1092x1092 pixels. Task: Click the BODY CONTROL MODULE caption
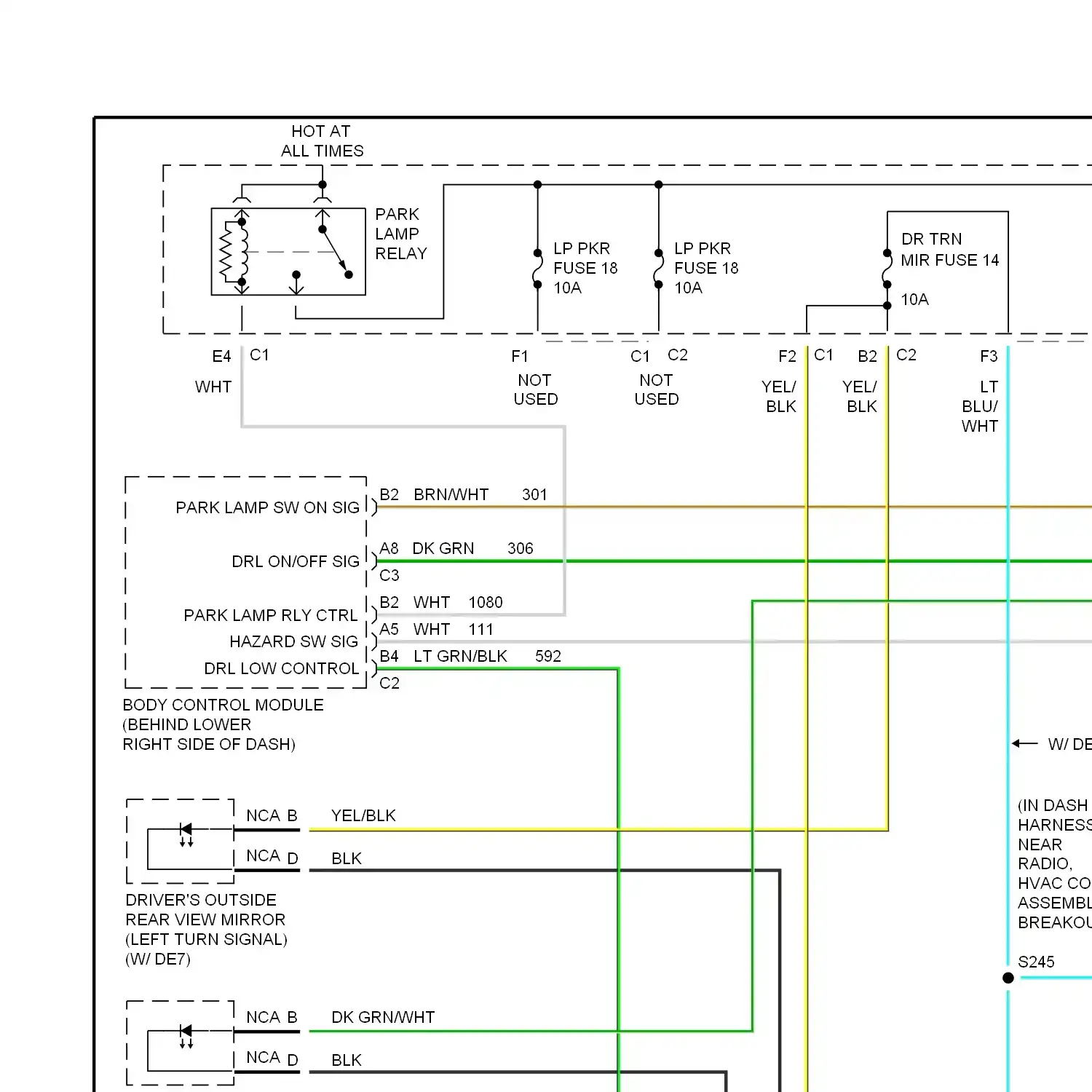pyautogui.click(x=223, y=724)
